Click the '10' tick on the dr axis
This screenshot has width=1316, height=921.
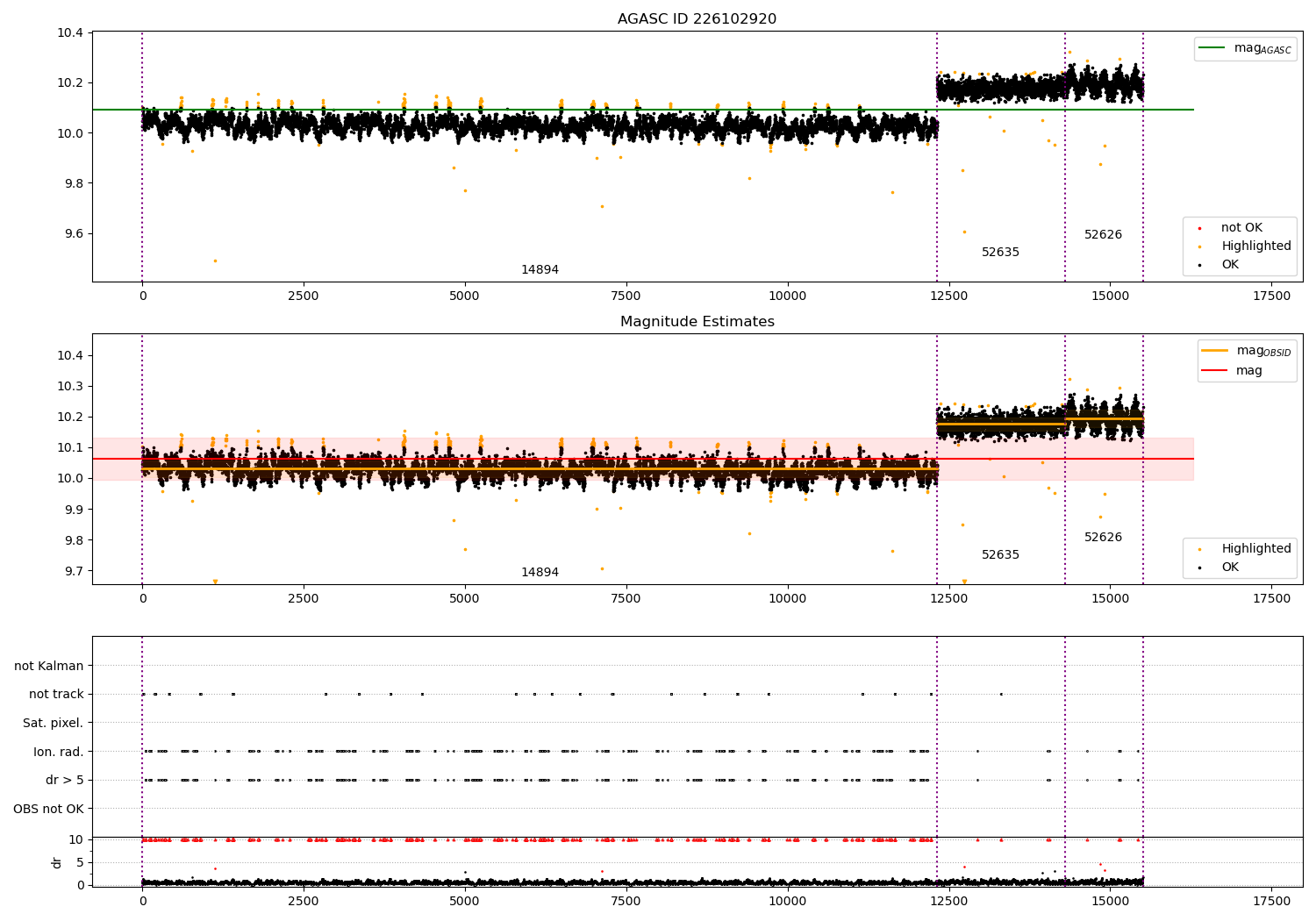pos(76,840)
